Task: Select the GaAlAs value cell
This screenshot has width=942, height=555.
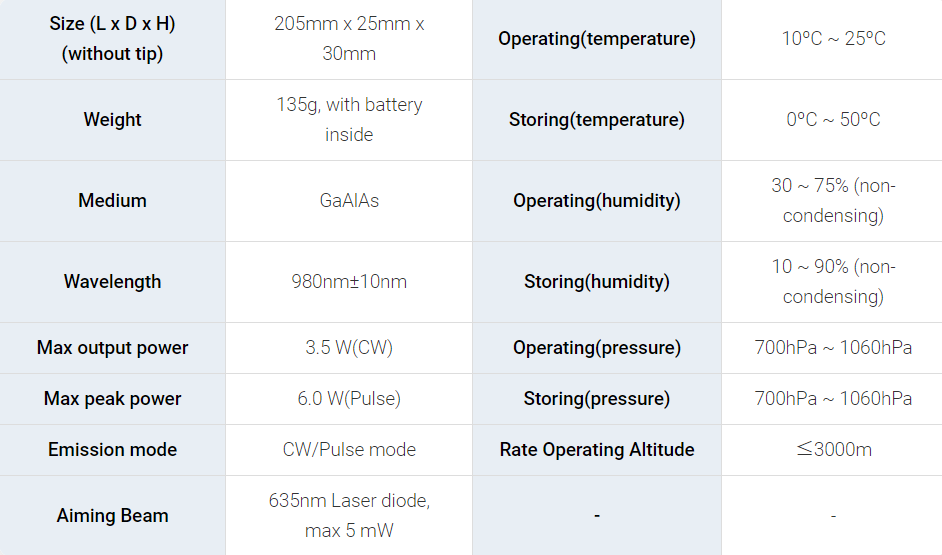Action: pos(349,201)
